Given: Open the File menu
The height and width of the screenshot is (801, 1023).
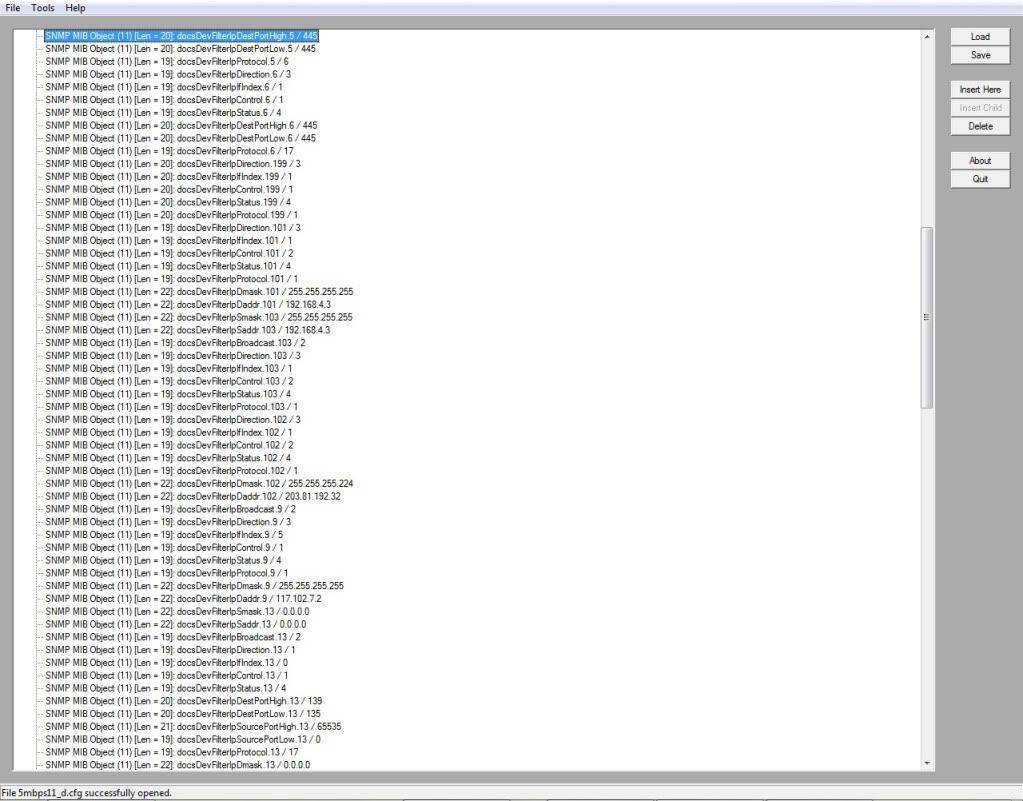Looking at the screenshot, I should tap(12, 8).
